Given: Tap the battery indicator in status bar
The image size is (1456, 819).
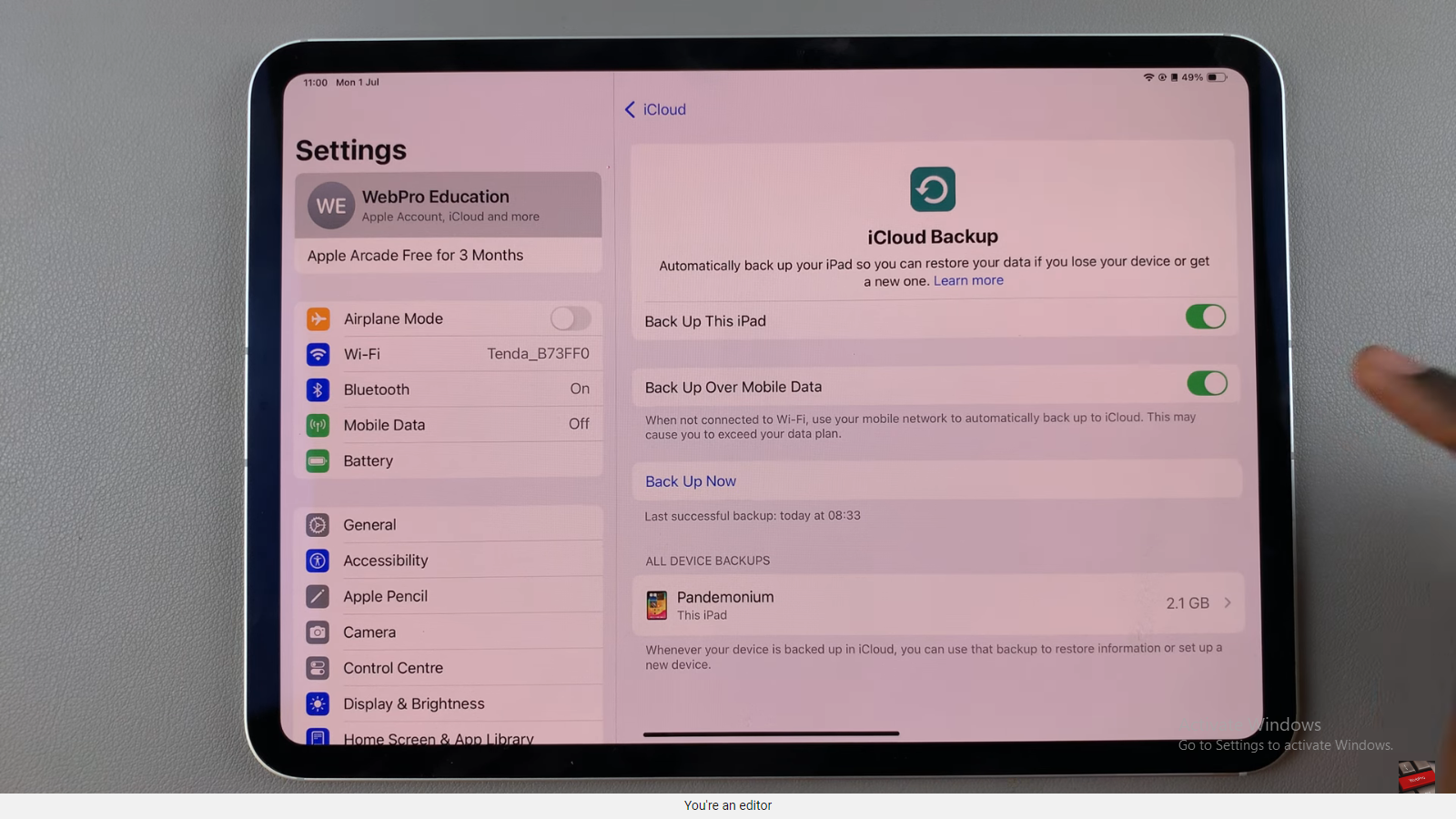Looking at the screenshot, I should [x=1218, y=77].
